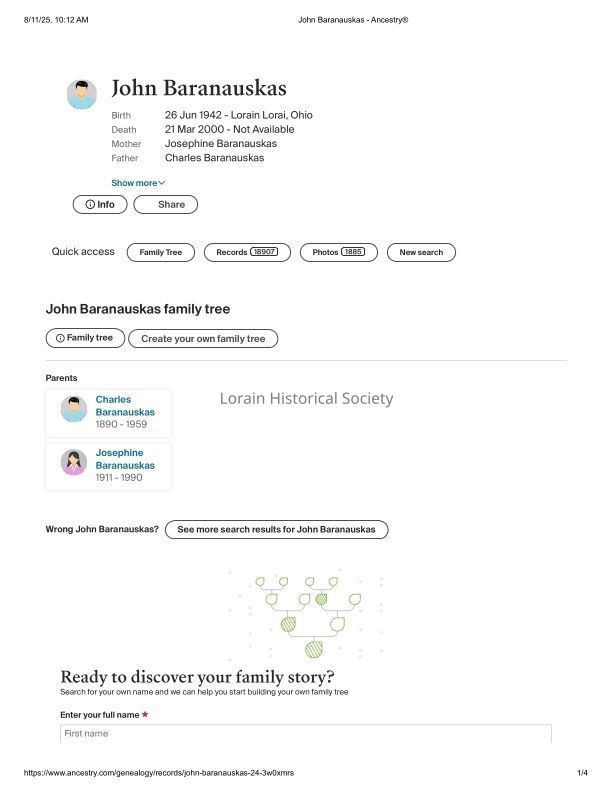Expand details with Show more chevron
612x792 pixels.
[x=138, y=183]
